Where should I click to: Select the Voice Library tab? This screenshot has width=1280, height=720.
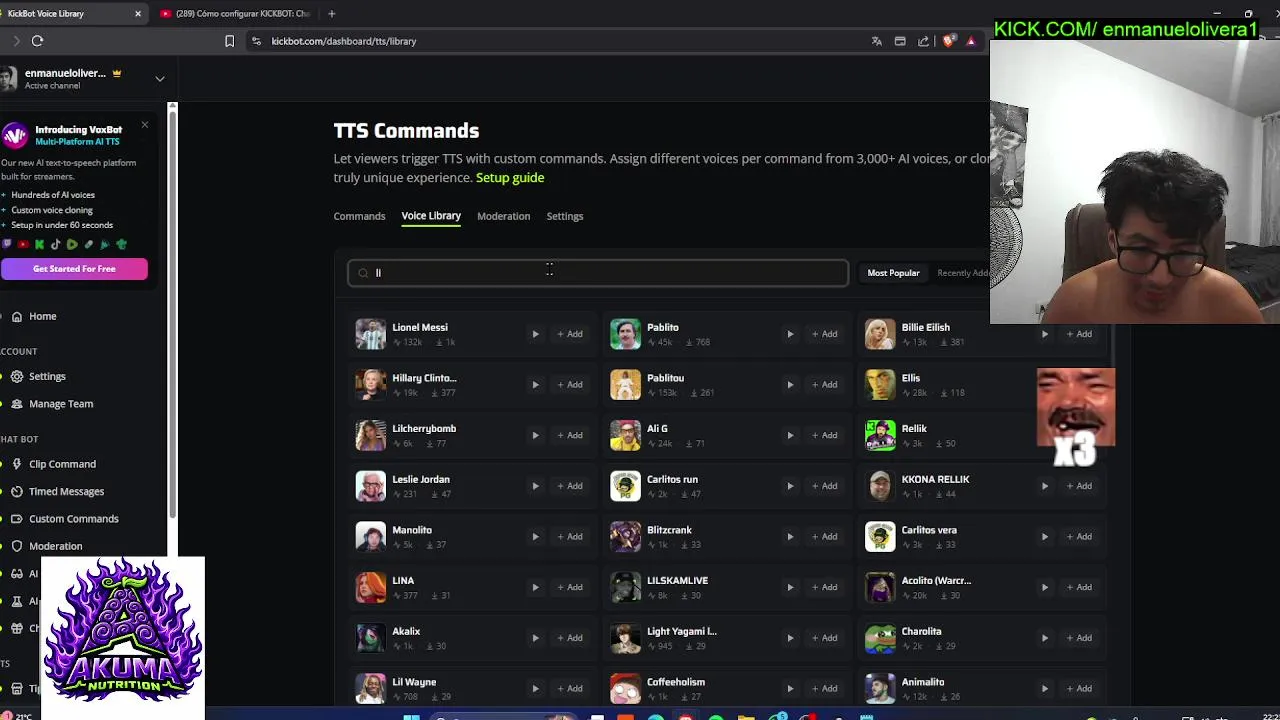tap(431, 216)
